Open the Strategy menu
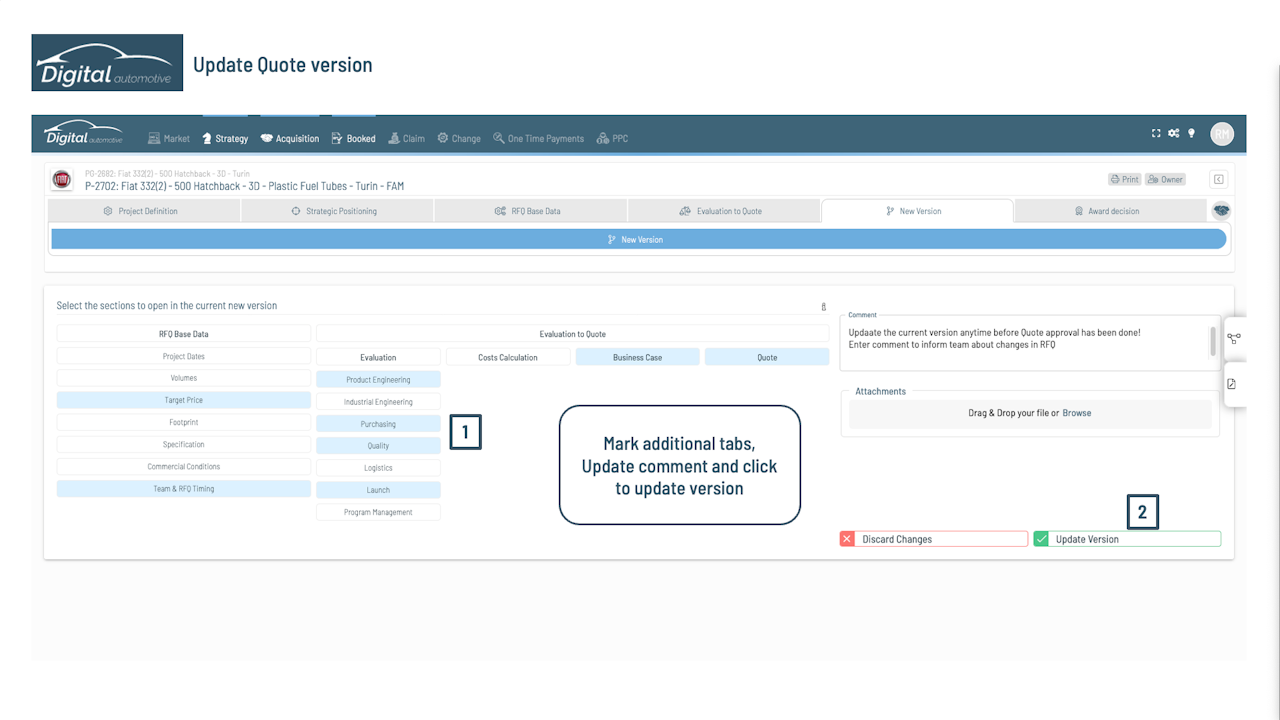This screenshot has width=1280, height=720. [x=225, y=139]
